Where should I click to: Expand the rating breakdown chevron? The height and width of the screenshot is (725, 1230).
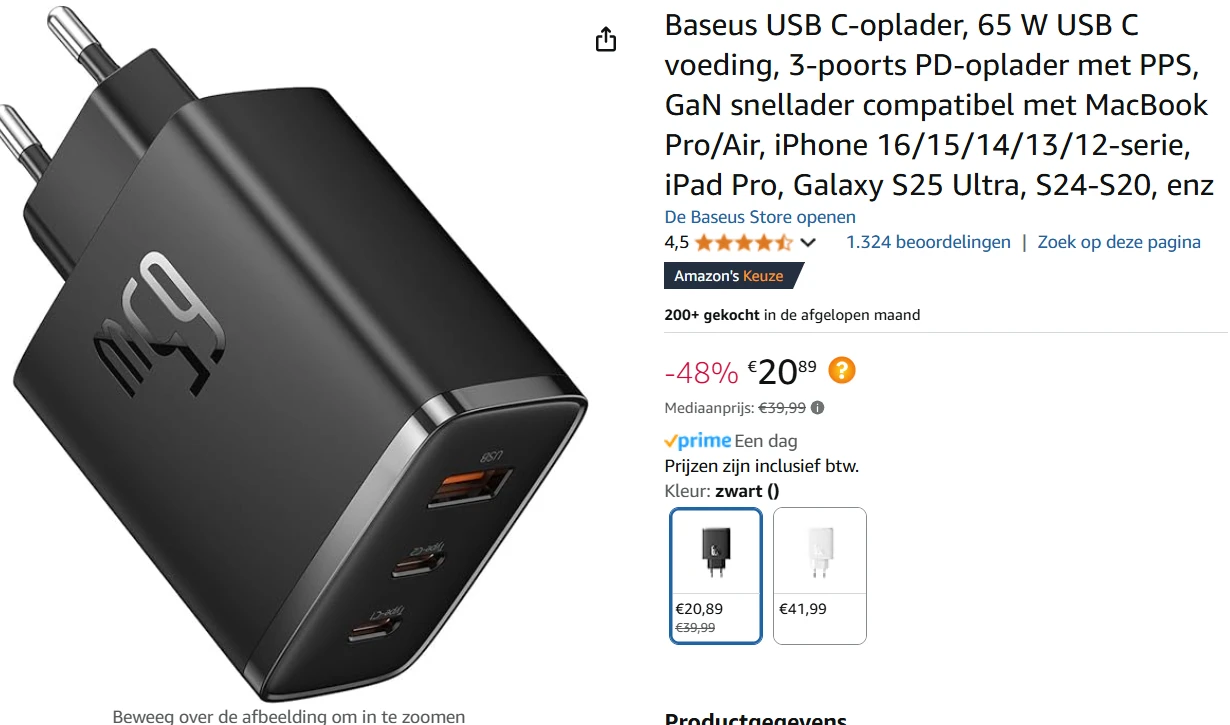pyautogui.click(x=809, y=243)
